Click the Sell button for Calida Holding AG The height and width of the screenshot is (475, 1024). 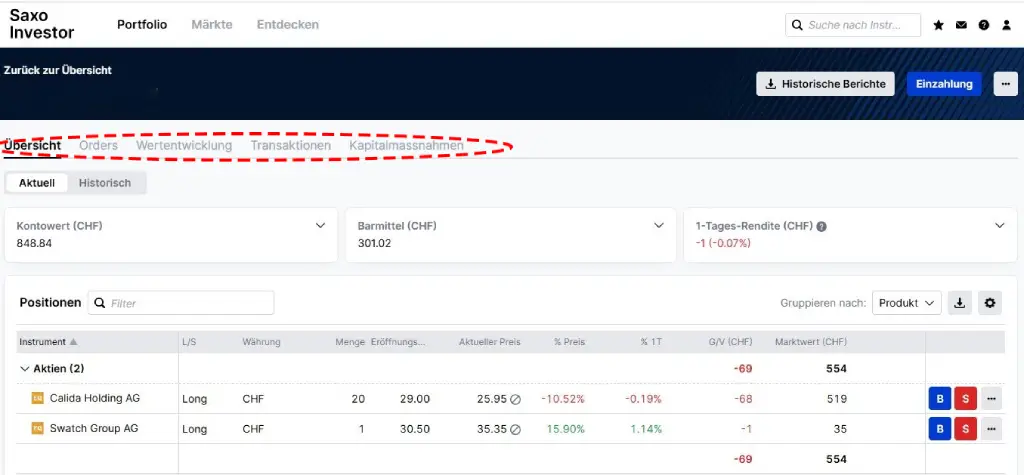pos(965,399)
